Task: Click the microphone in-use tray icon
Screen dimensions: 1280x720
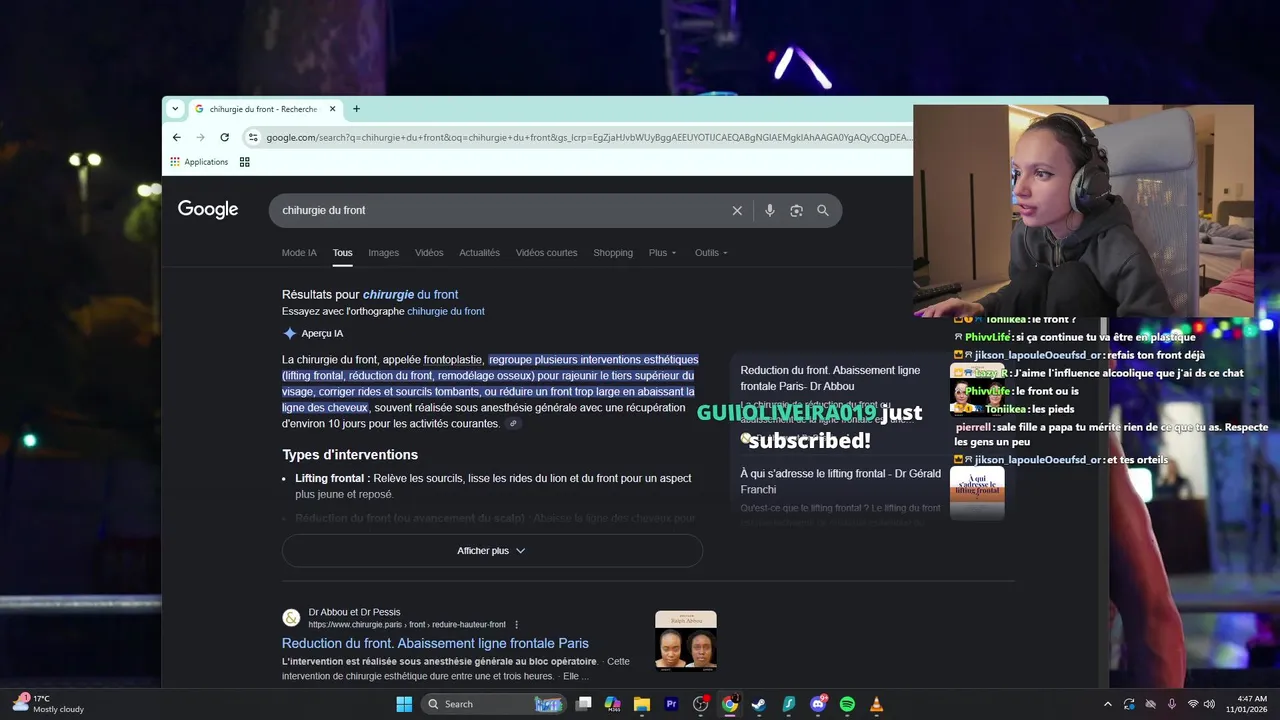Action: (1171, 704)
